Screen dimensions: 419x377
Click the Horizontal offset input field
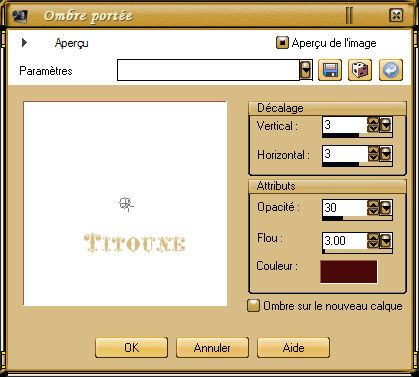click(x=345, y=154)
